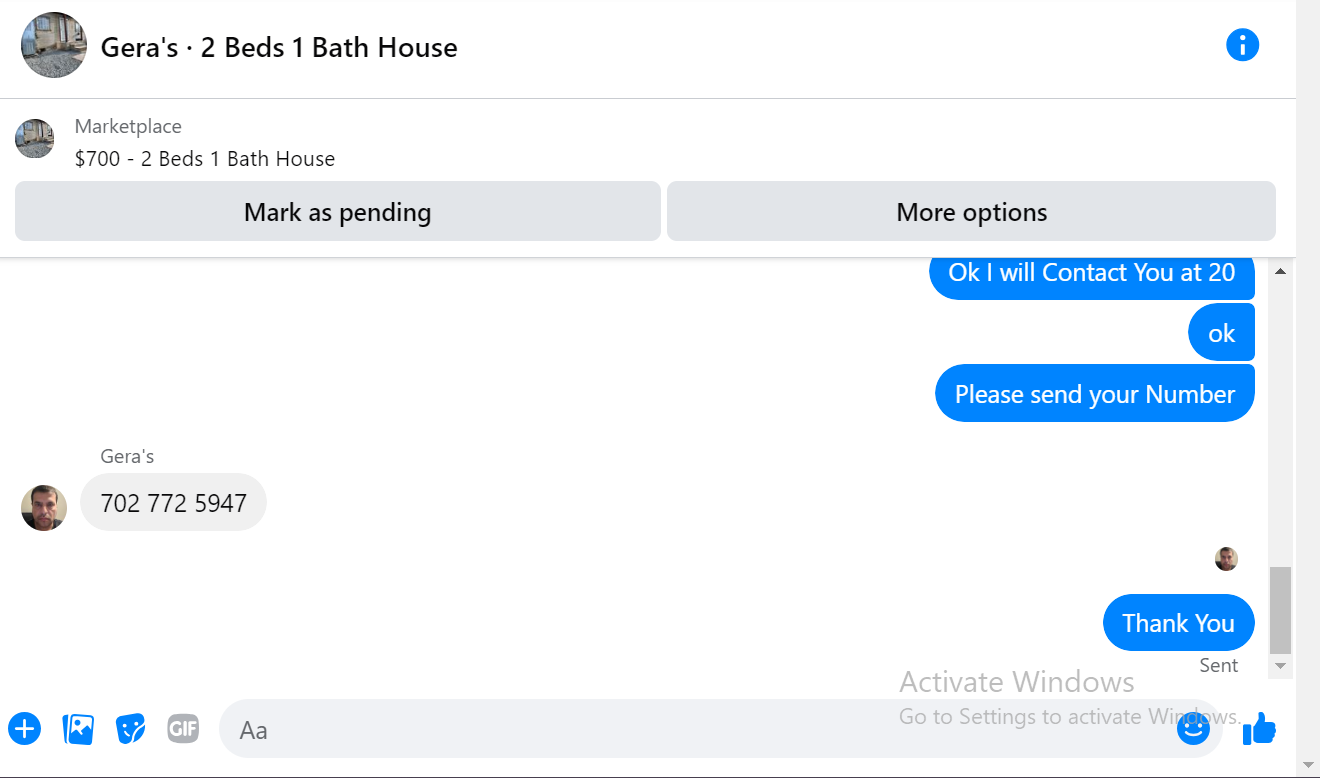Open the GIF picker
The image size is (1320, 778).
(x=183, y=729)
